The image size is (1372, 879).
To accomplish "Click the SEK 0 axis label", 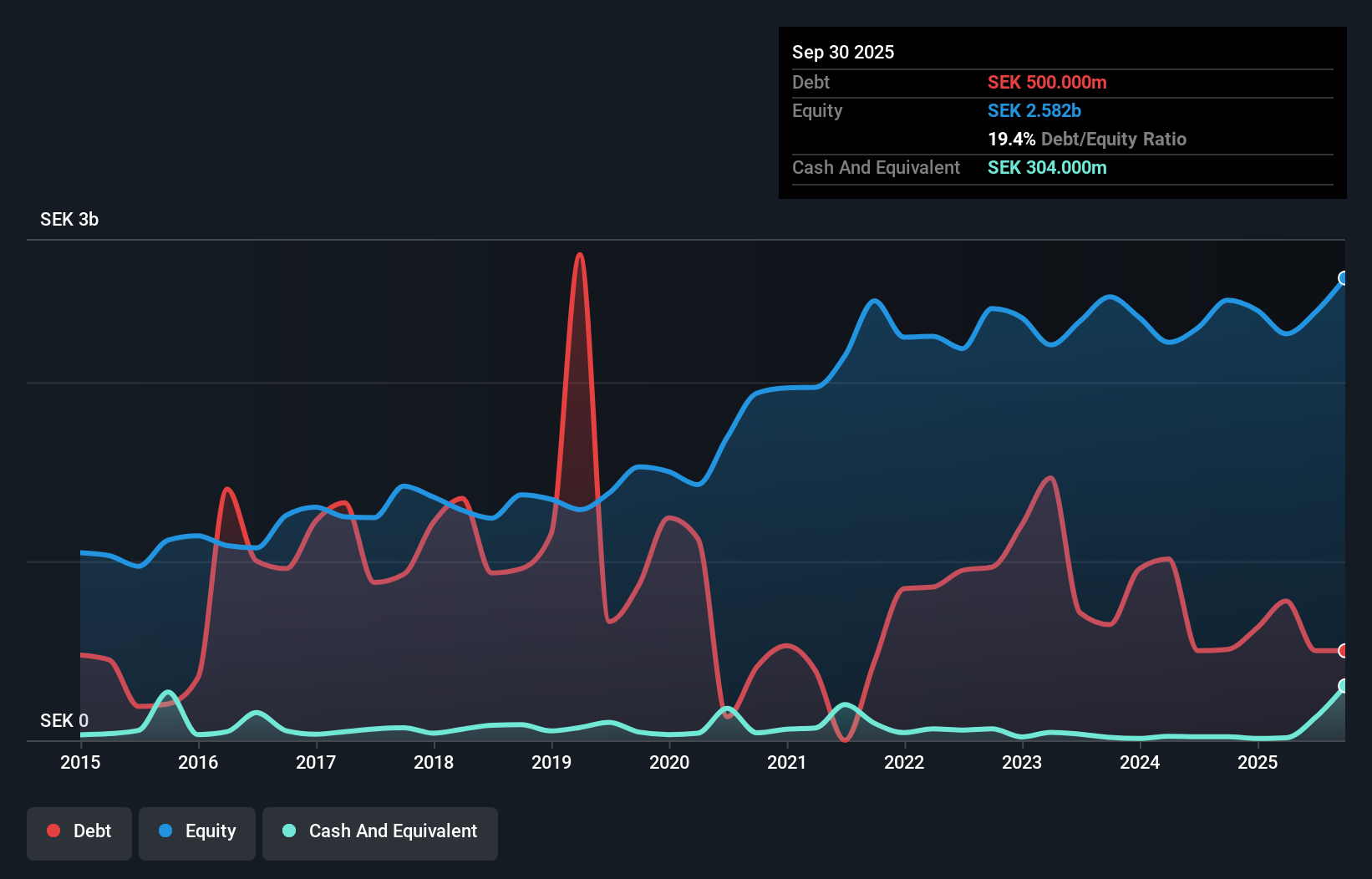I will tap(64, 720).
